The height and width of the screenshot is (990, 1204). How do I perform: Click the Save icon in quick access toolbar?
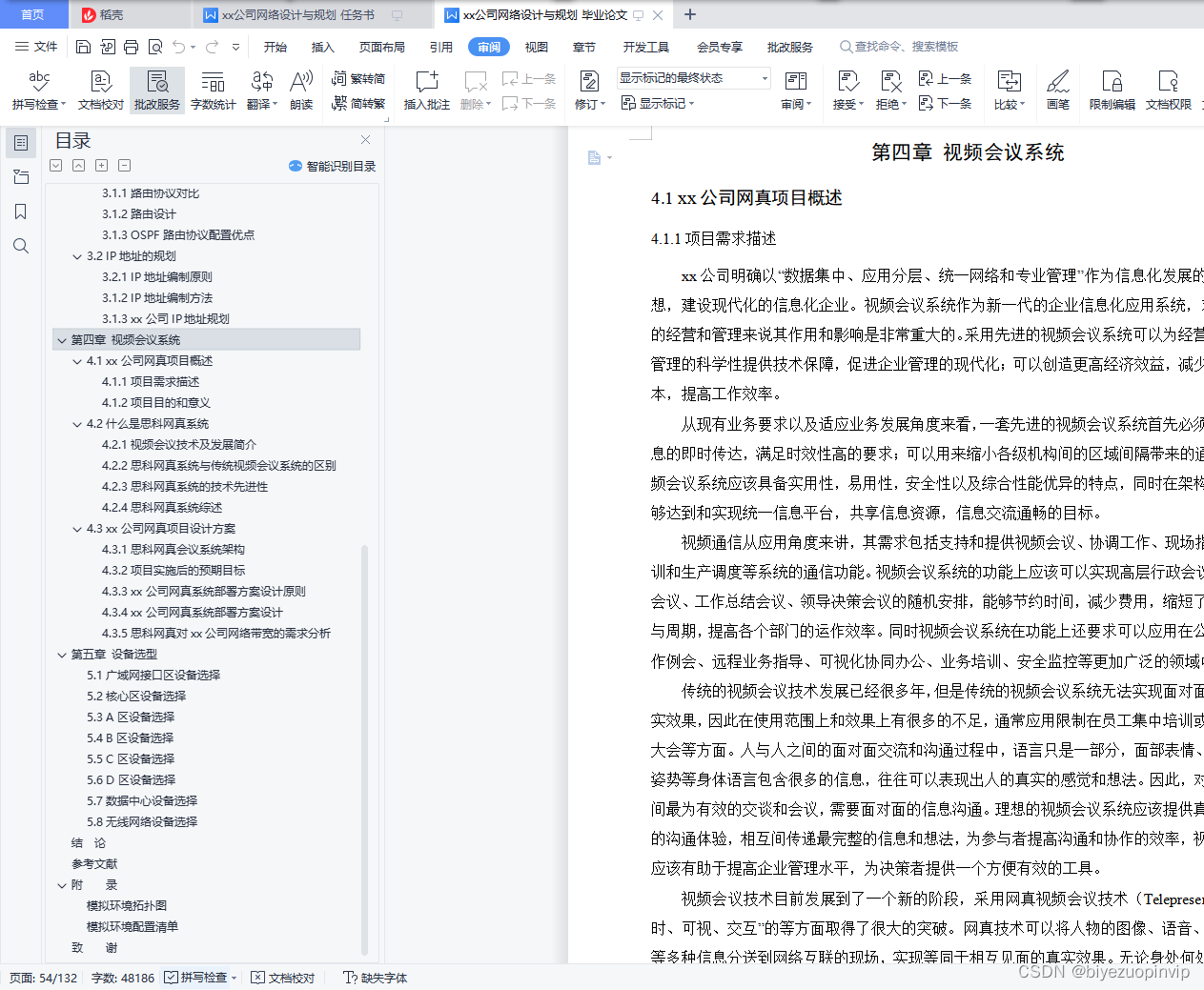tap(83, 47)
